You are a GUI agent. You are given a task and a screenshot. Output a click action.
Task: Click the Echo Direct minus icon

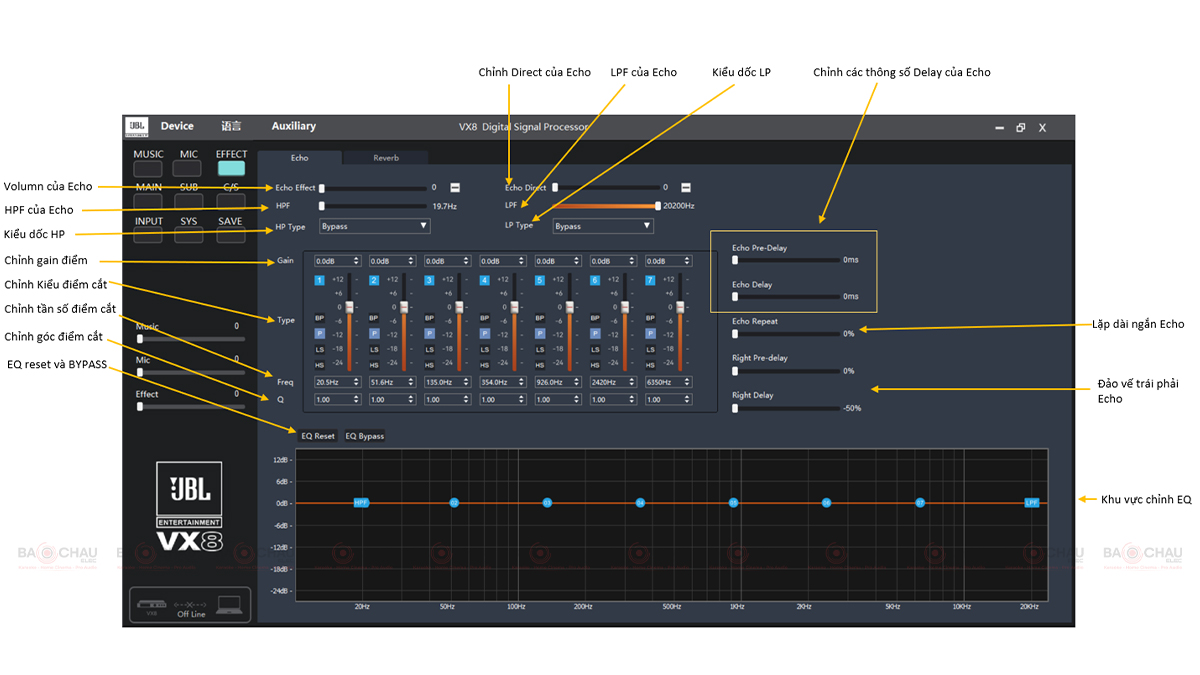pos(686,187)
